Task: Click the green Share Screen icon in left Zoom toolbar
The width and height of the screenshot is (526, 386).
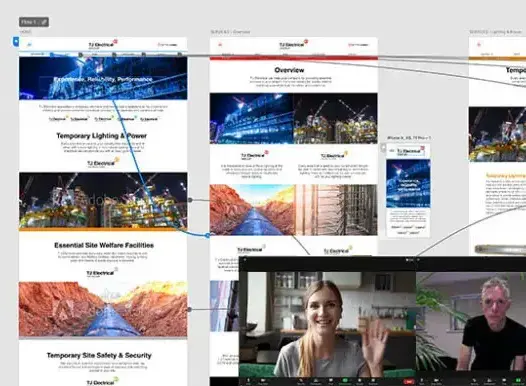Action: point(345,381)
